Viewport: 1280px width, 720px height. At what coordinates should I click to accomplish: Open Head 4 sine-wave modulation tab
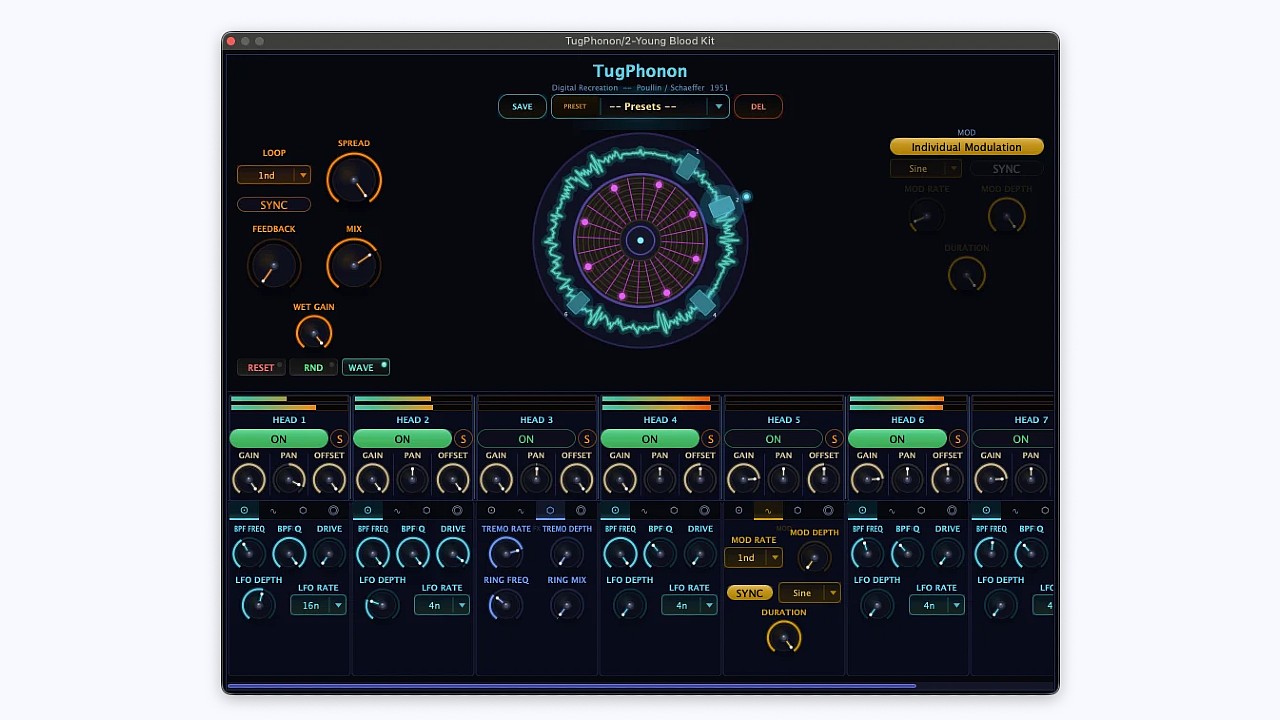click(644, 511)
